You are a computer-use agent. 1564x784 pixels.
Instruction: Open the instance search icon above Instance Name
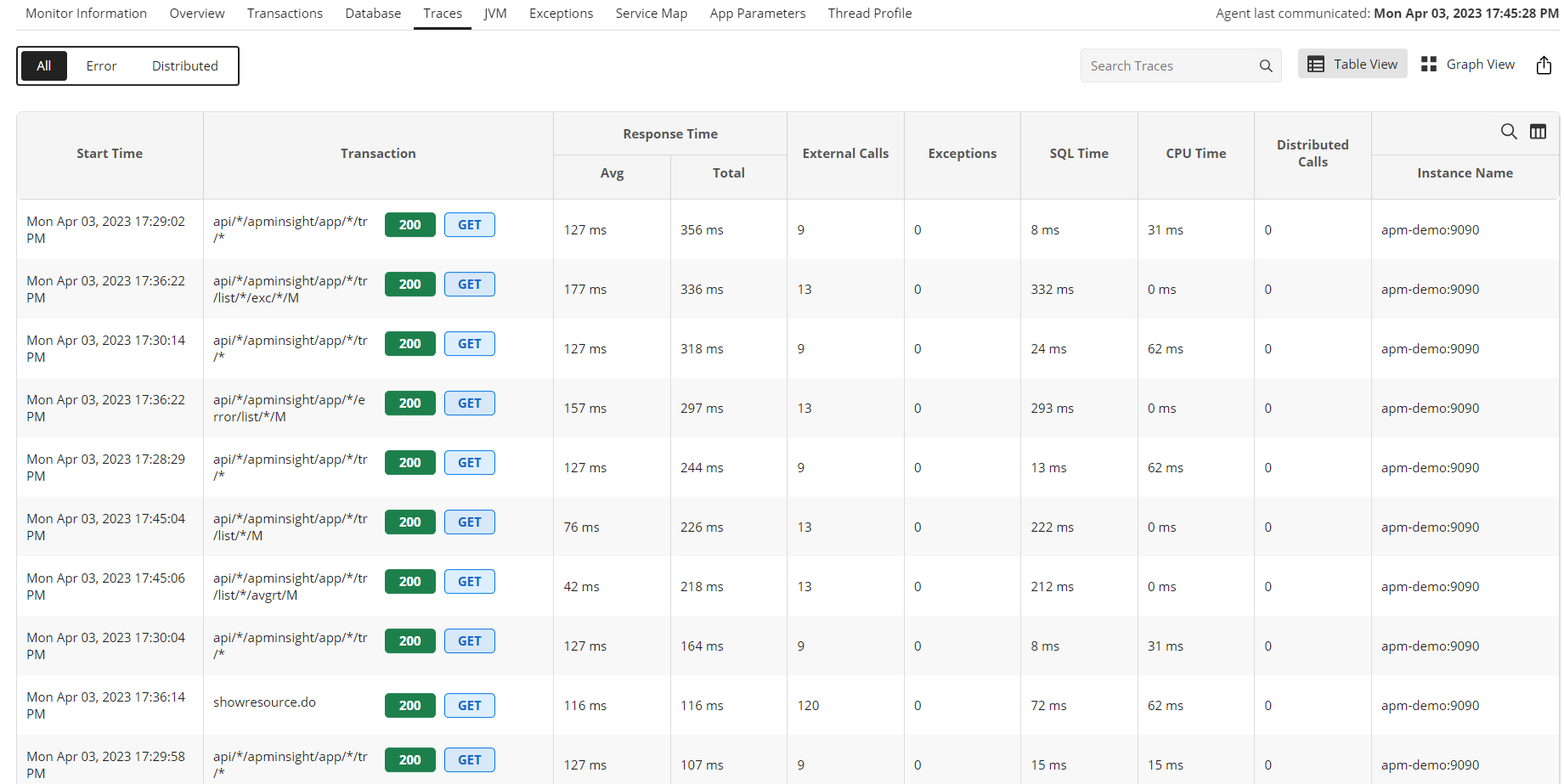pyautogui.click(x=1510, y=132)
